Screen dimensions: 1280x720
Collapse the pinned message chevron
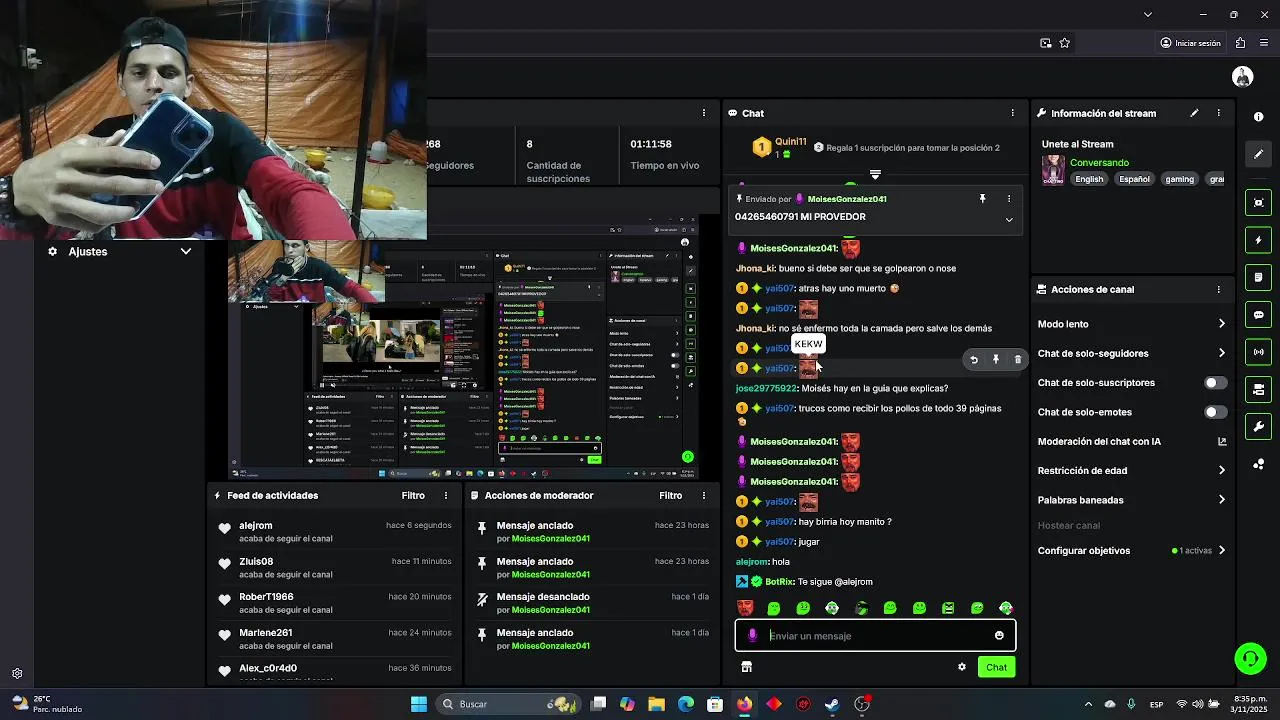coord(1008,220)
